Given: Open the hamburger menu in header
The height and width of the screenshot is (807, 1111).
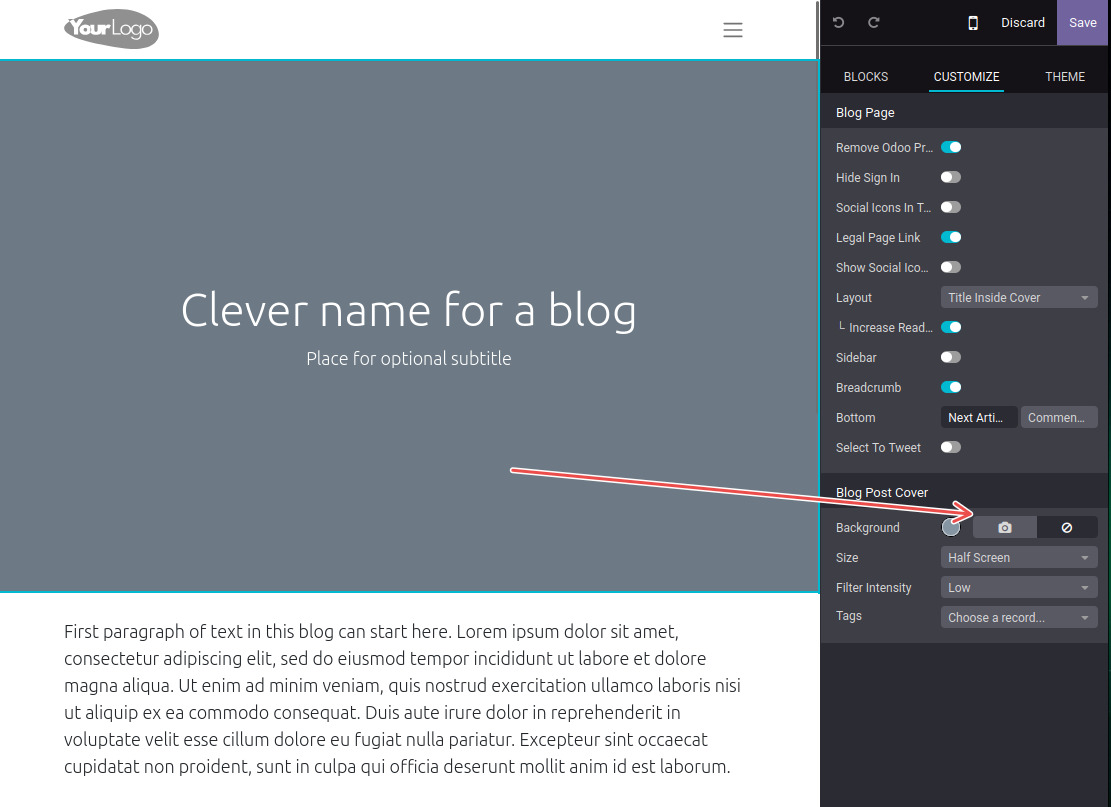Looking at the screenshot, I should 733,30.
